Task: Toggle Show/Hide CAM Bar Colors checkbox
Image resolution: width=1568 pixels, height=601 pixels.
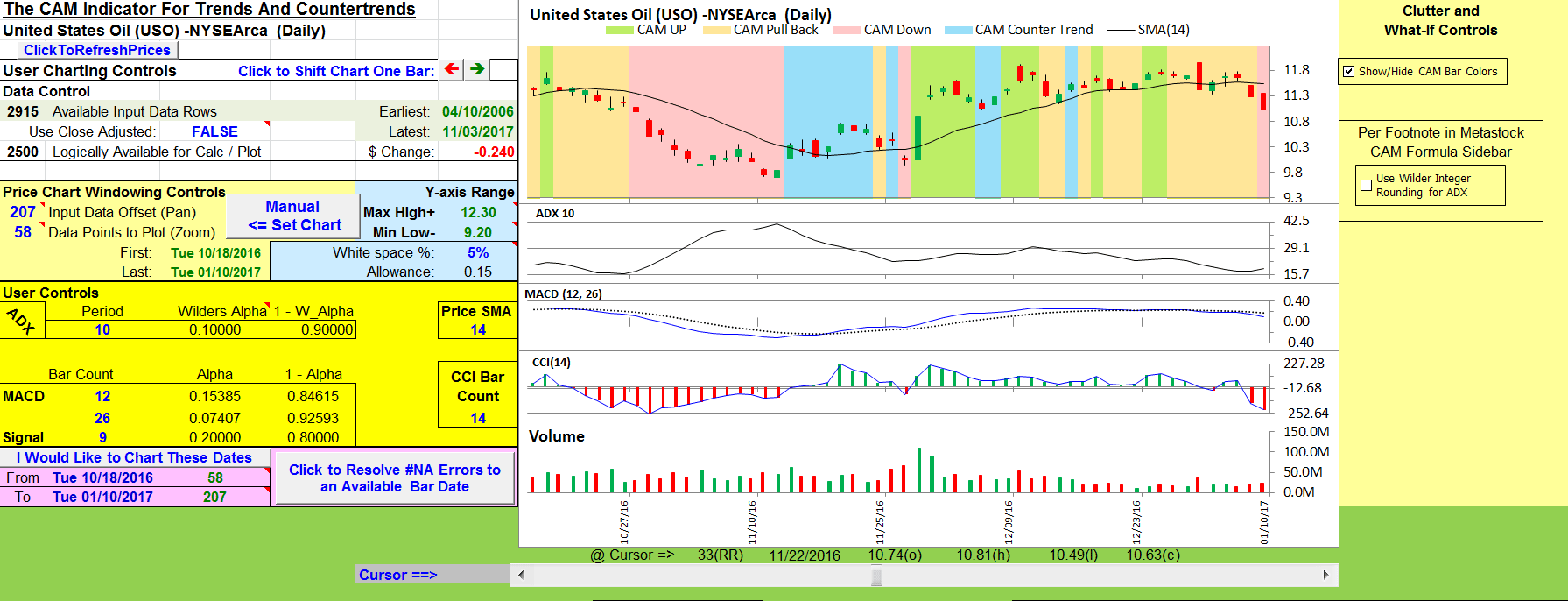Action: point(1349,72)
